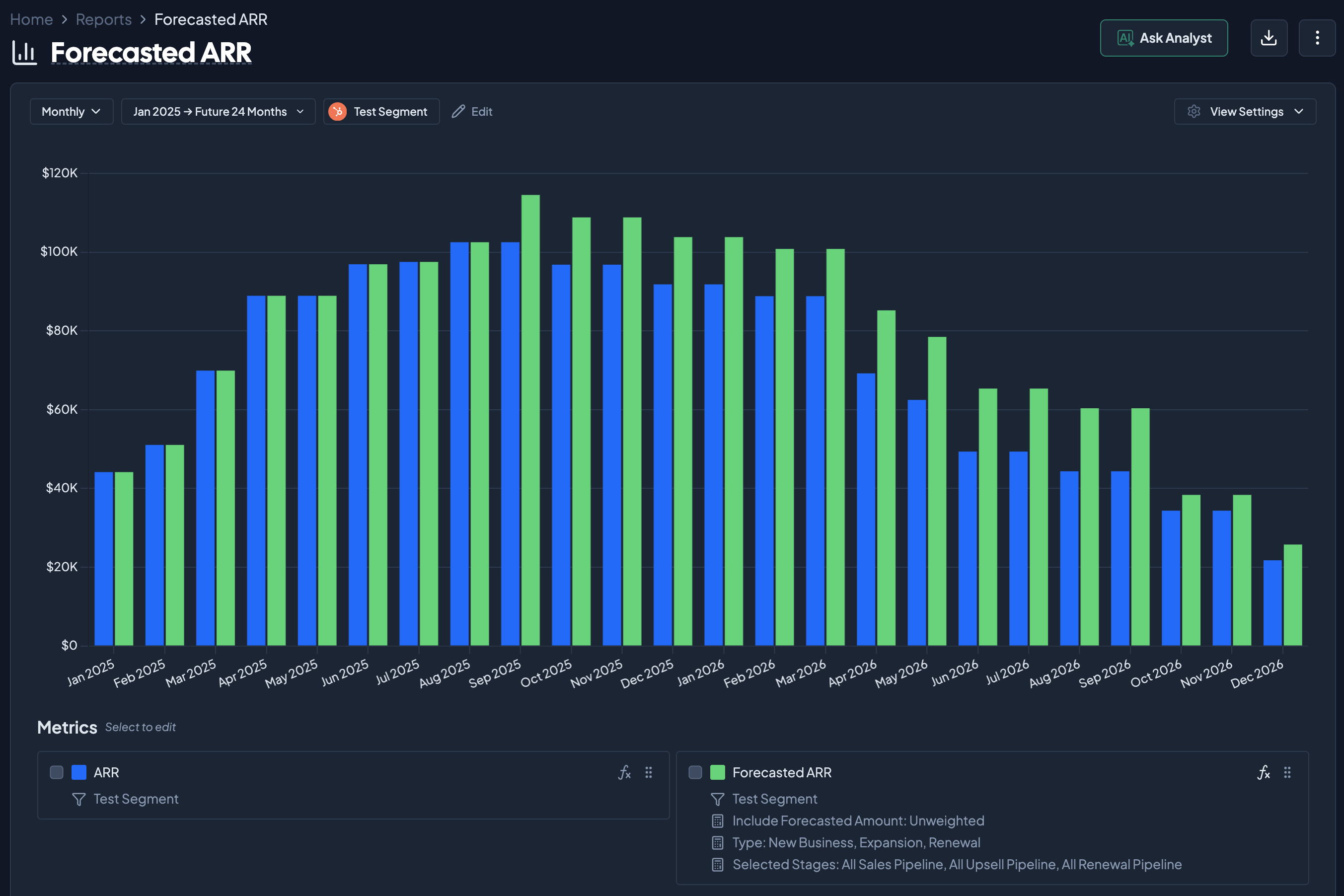Expand the View Settings dropdown
Screen dimensions: 1344x896
(x=1245, y=111)
